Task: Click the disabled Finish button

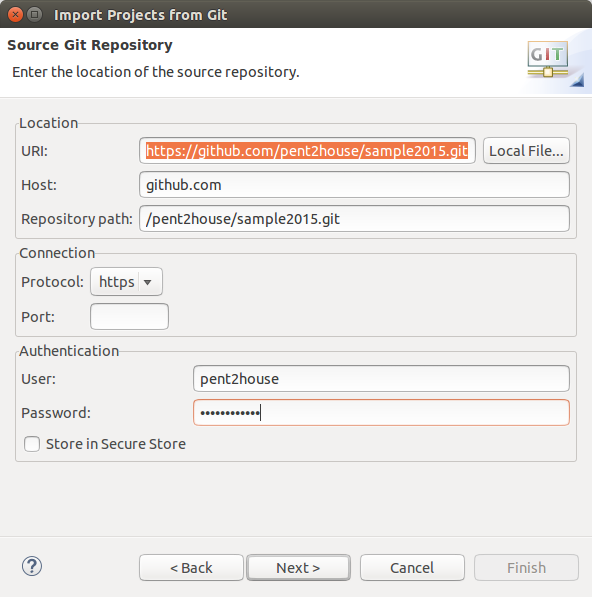Action: point(526,568)
